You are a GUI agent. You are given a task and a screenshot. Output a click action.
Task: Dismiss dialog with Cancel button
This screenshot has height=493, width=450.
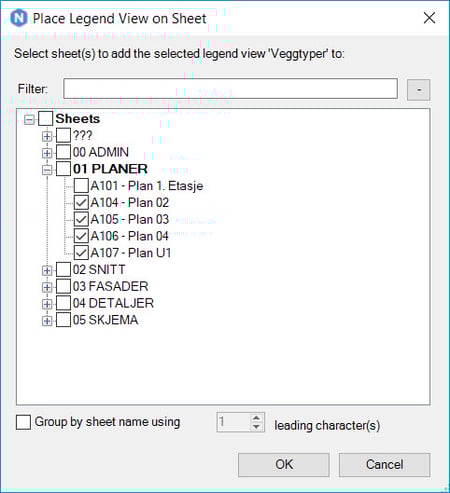pos(385,465)
